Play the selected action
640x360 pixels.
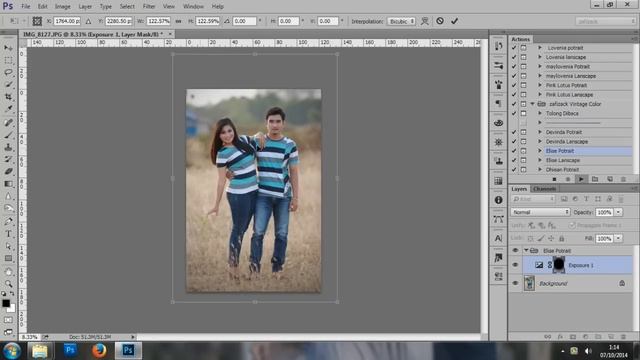click(x=581, y=179)
